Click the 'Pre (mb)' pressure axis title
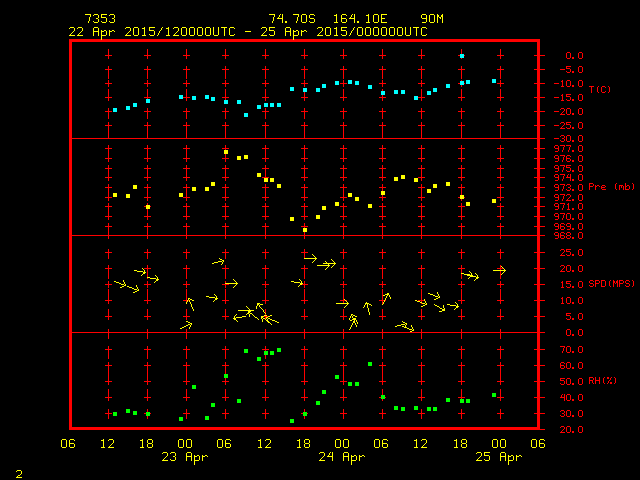Image resolution: width=640 pixels, height=480 pixels. (611, 187)
